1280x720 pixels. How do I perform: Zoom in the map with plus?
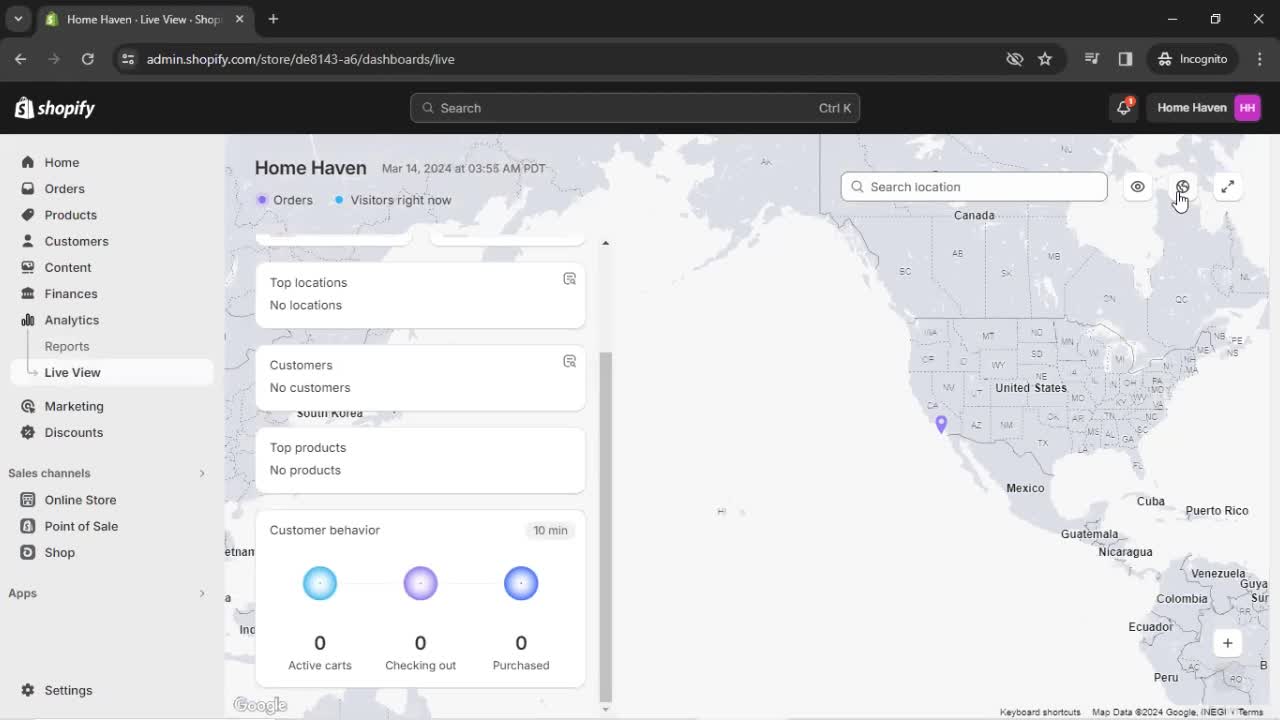point(1227,643)
